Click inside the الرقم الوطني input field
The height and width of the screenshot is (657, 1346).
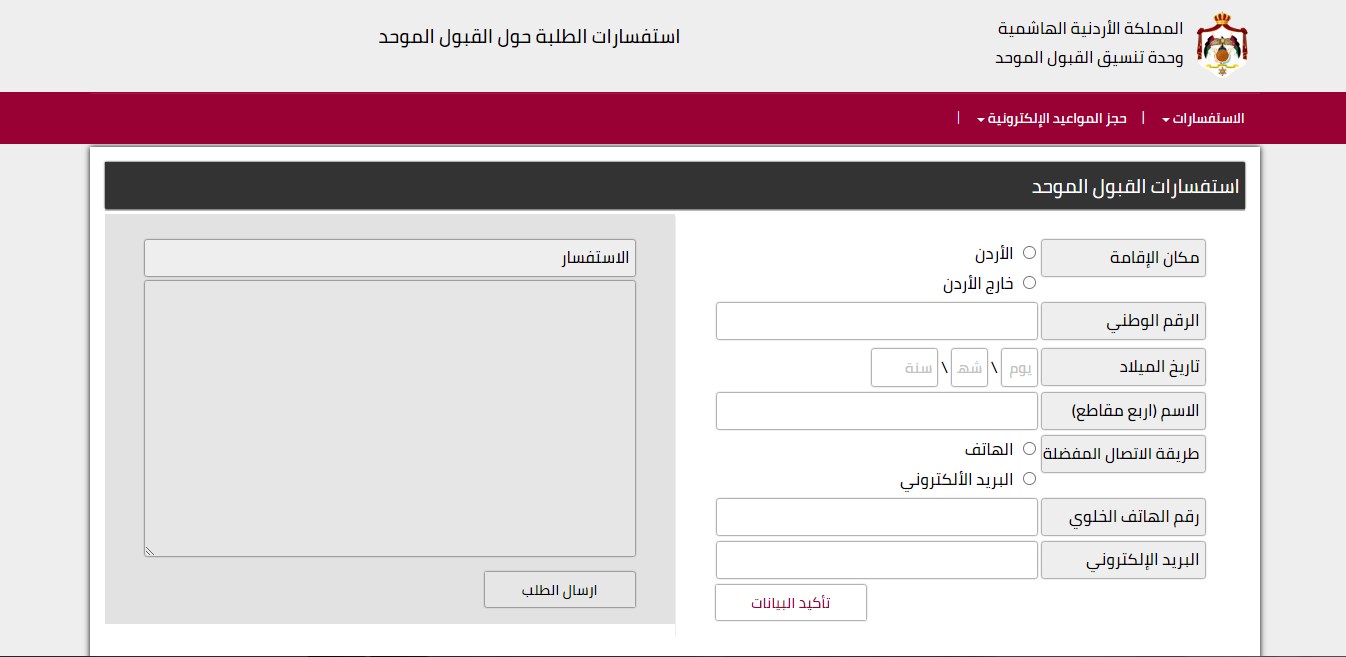tap(876, 321)
